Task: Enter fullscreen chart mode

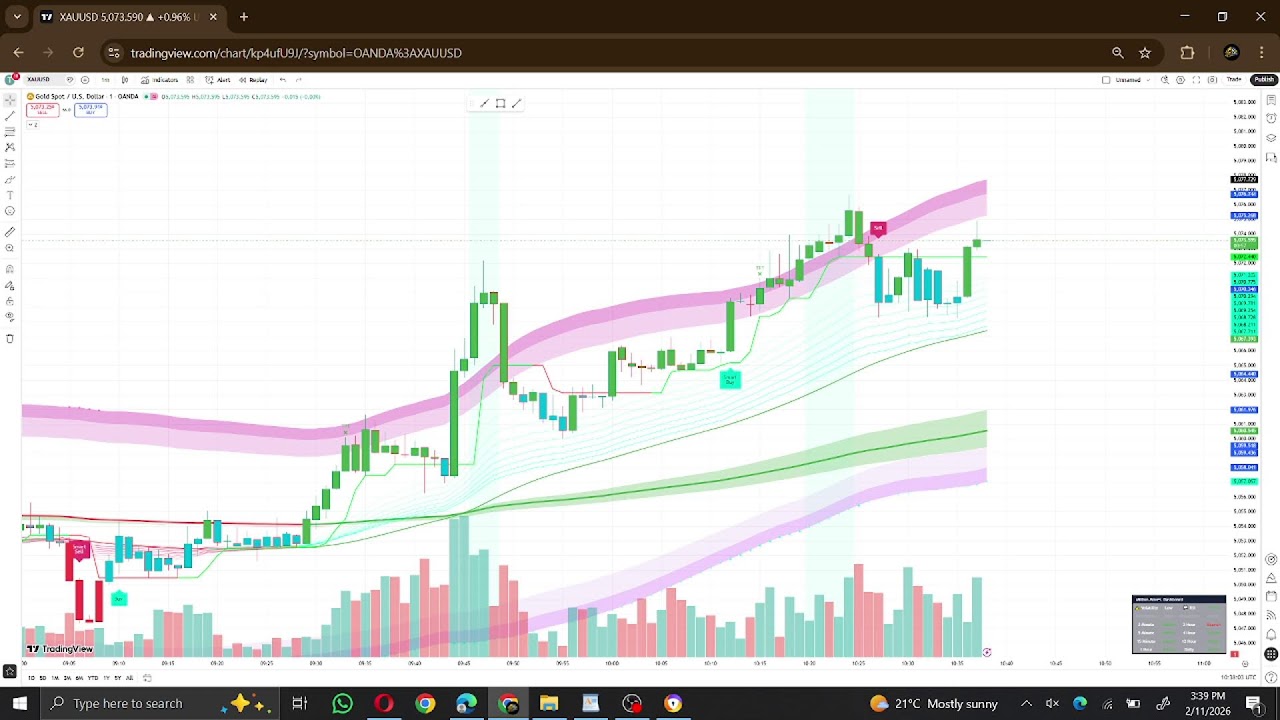Action: coord(1196,80)
